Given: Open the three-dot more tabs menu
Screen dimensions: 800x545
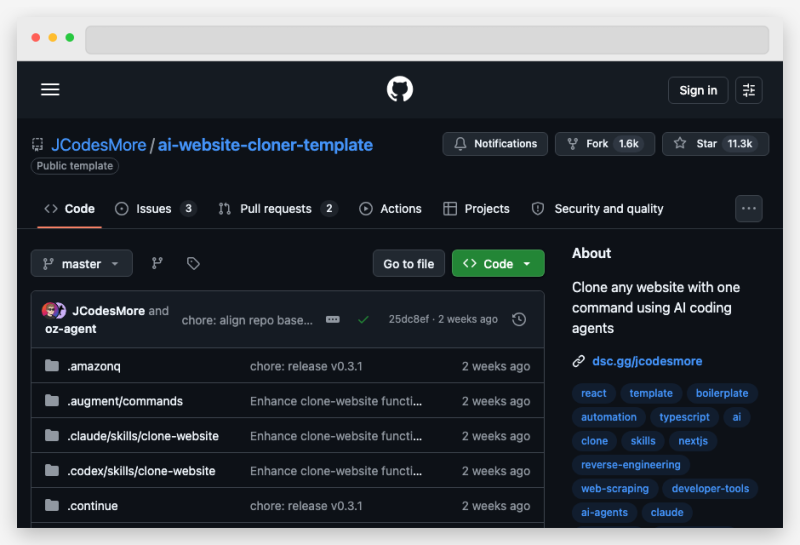Looking at the screenshot, I should pyautogui.click(x=749, y=209).
